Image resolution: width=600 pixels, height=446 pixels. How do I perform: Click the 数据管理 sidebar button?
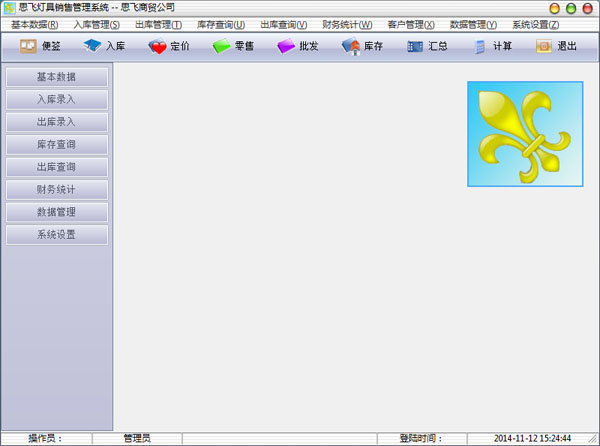coord(56,212)
